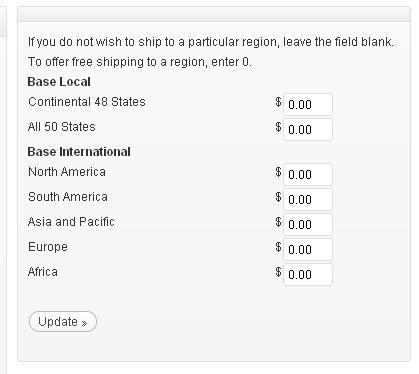This screenshot has width=419, height=374.
Task: Click the dollar sign beside Europe field
Action: pyautogui.click(x=278, y=247)
